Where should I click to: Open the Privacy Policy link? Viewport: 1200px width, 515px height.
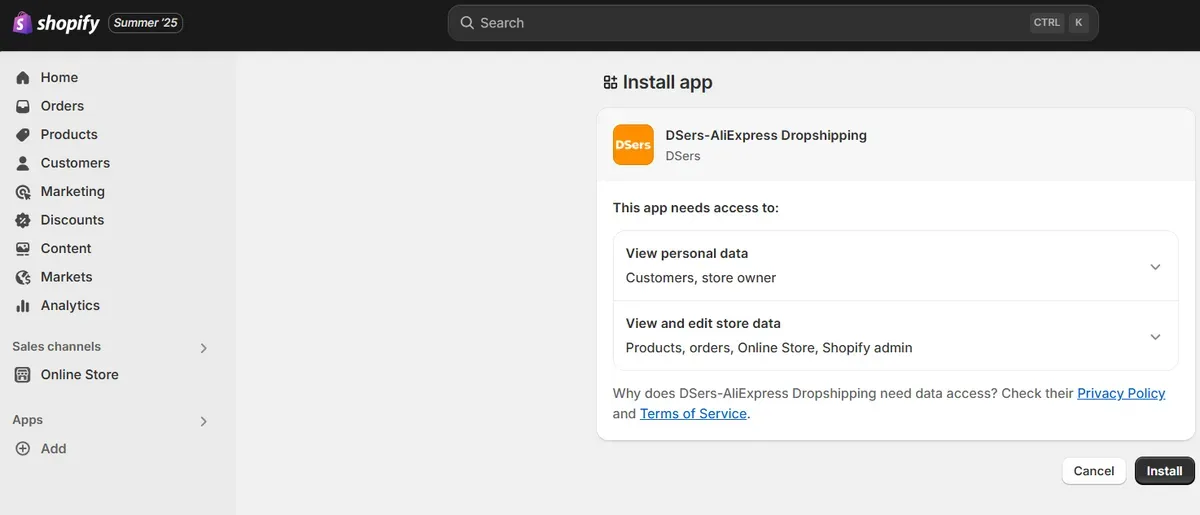pos(1121,394)
